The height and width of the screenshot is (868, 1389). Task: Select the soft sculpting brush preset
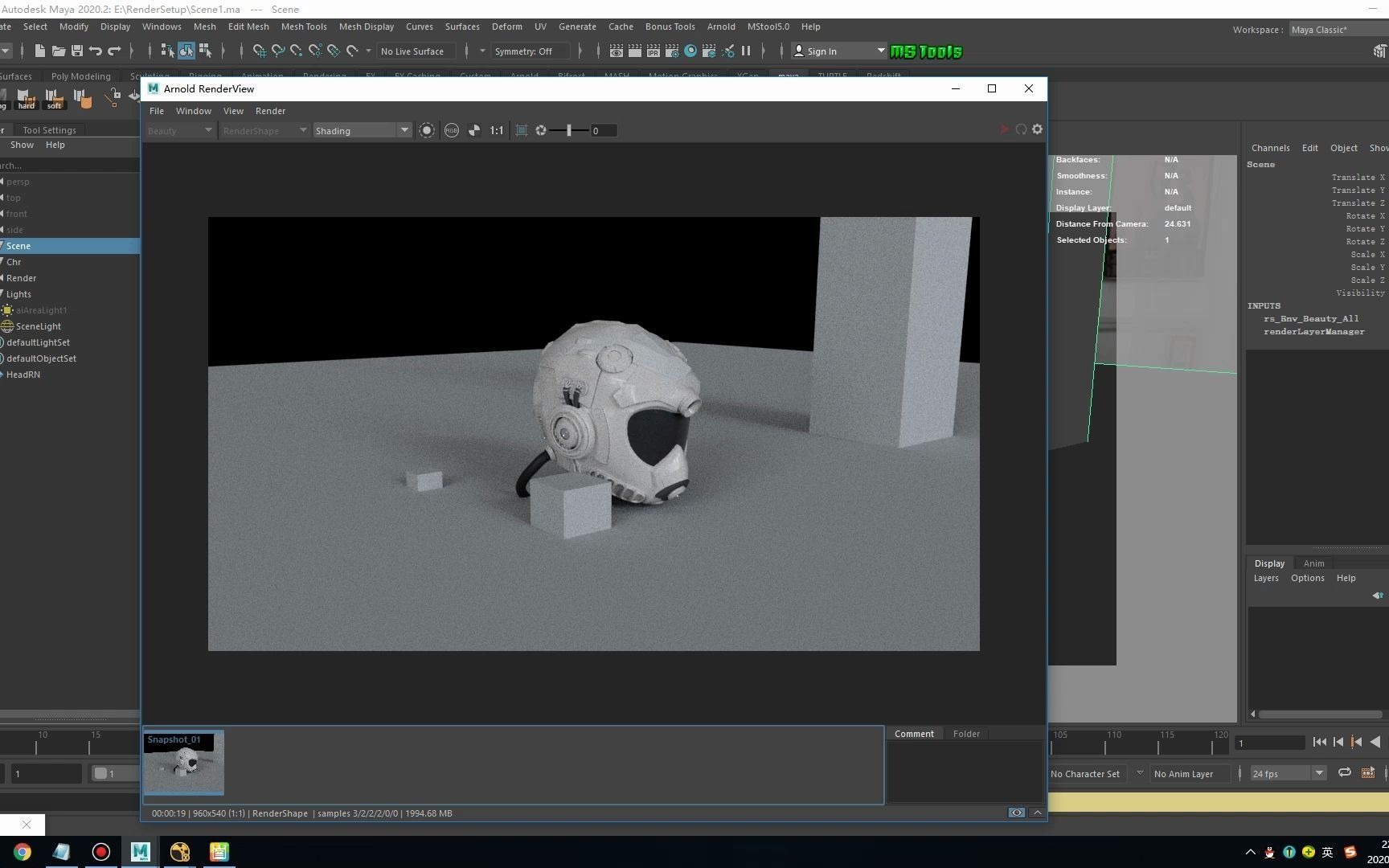pyautogui.click(x=53, y=98)
